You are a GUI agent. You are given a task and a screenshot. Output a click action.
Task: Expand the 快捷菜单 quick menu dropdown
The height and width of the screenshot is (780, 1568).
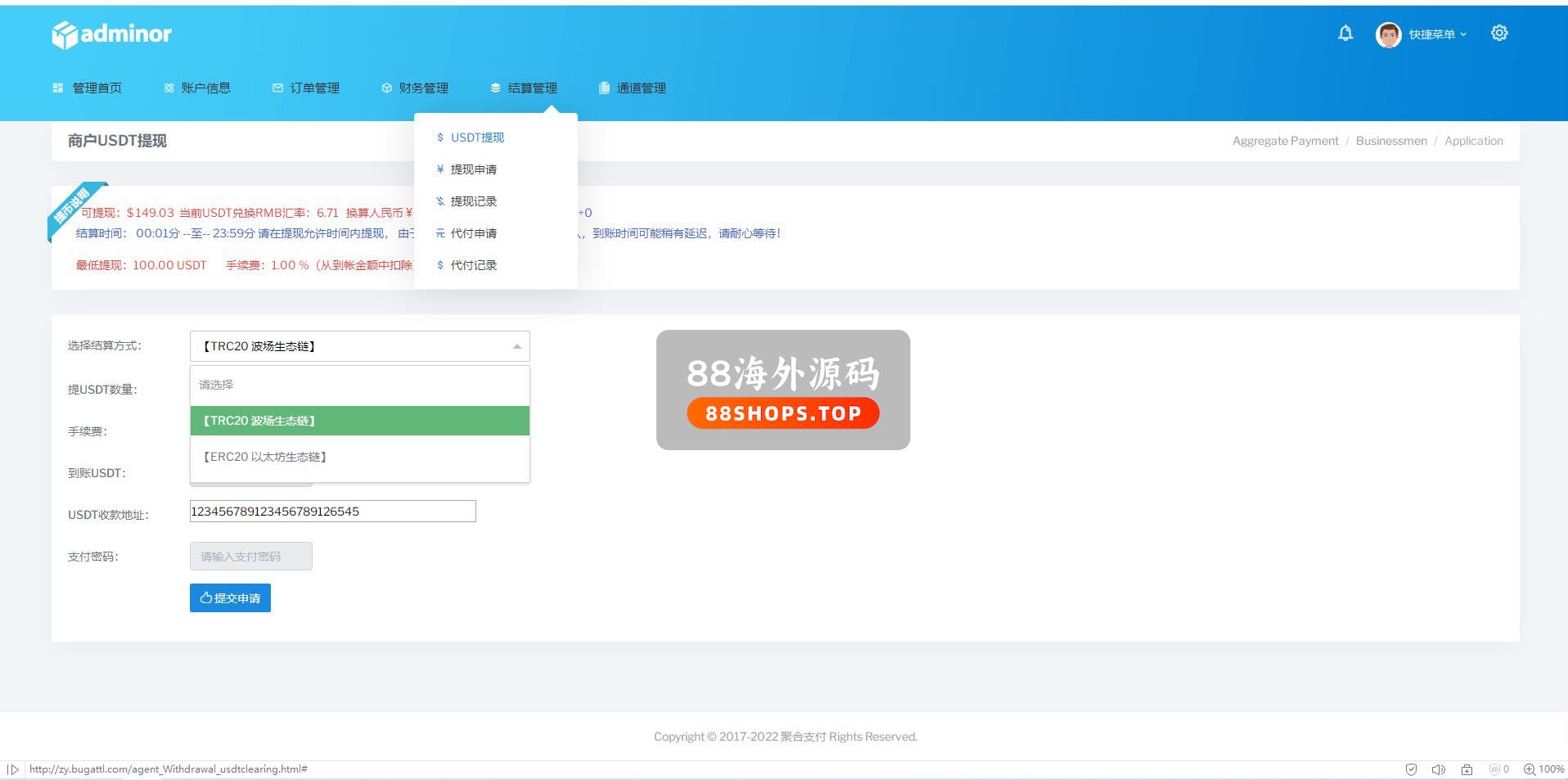tap(1437, 34)
